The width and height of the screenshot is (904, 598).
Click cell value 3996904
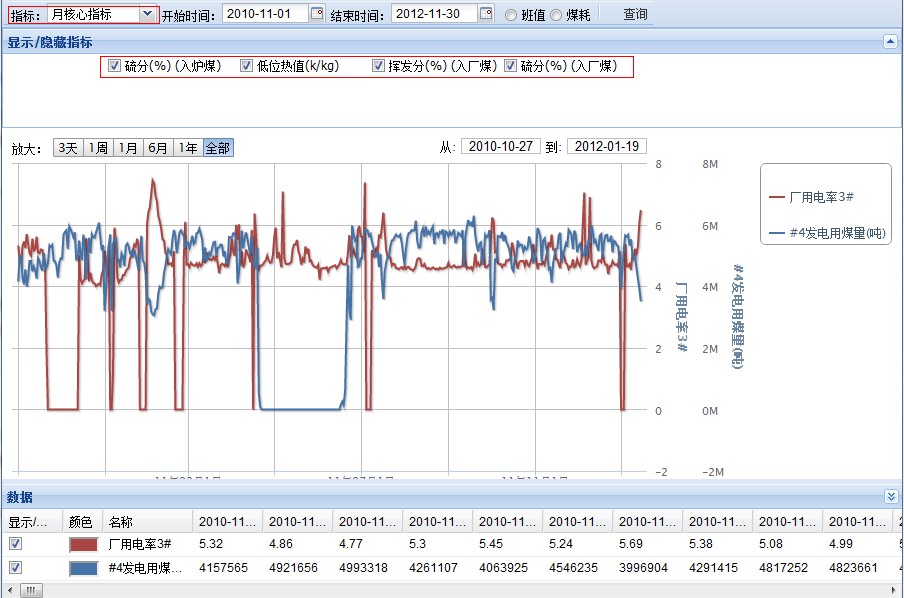[643, 568]
